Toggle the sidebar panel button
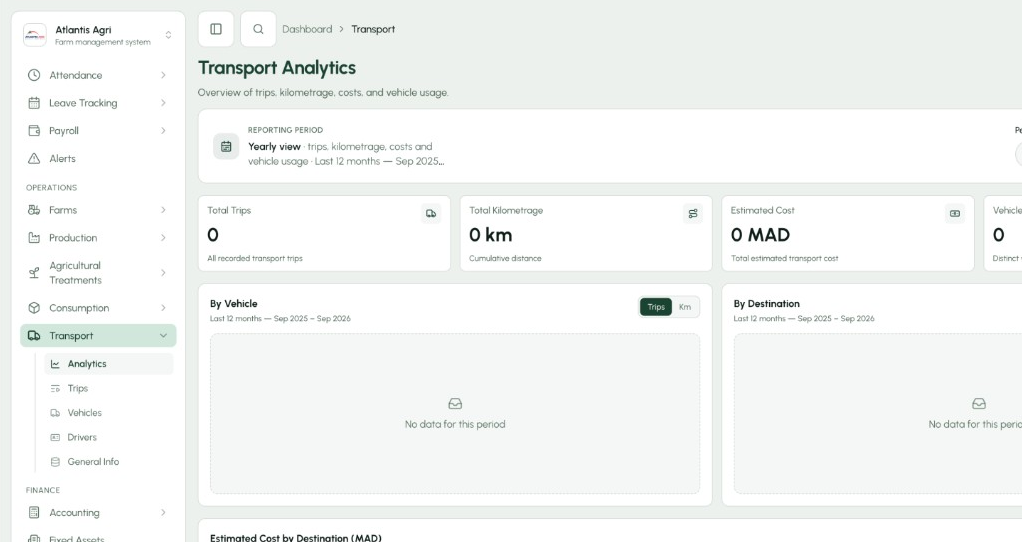Viewport: 1022px width, 542px height. point(216,29)
